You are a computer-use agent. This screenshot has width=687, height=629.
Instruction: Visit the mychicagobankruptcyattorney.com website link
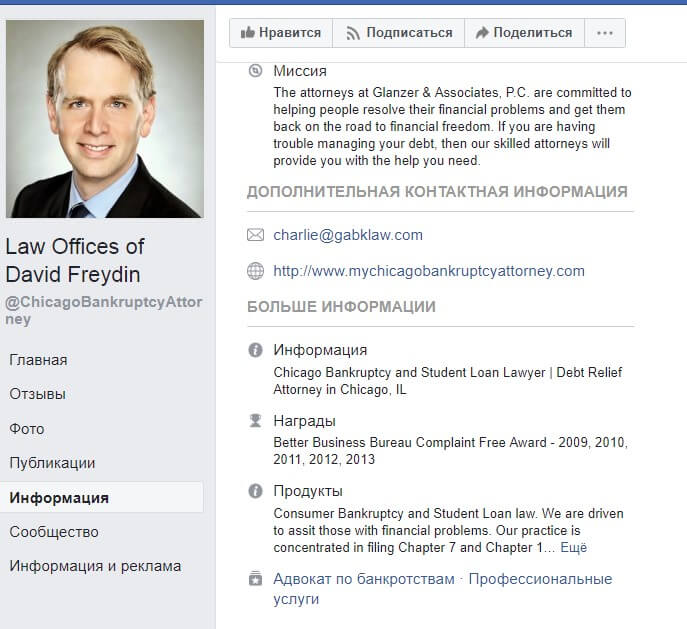(x=429, y=271)
